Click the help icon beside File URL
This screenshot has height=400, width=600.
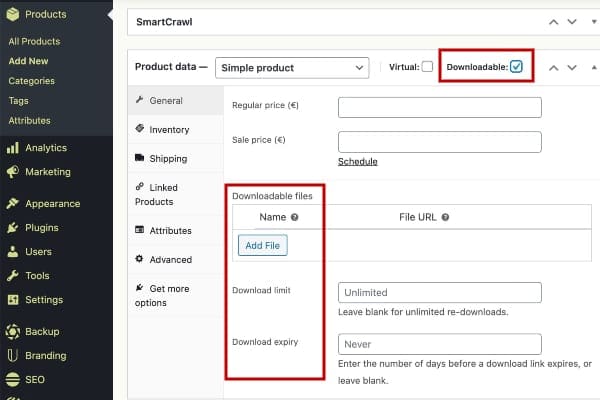click(x=445, y=217)
